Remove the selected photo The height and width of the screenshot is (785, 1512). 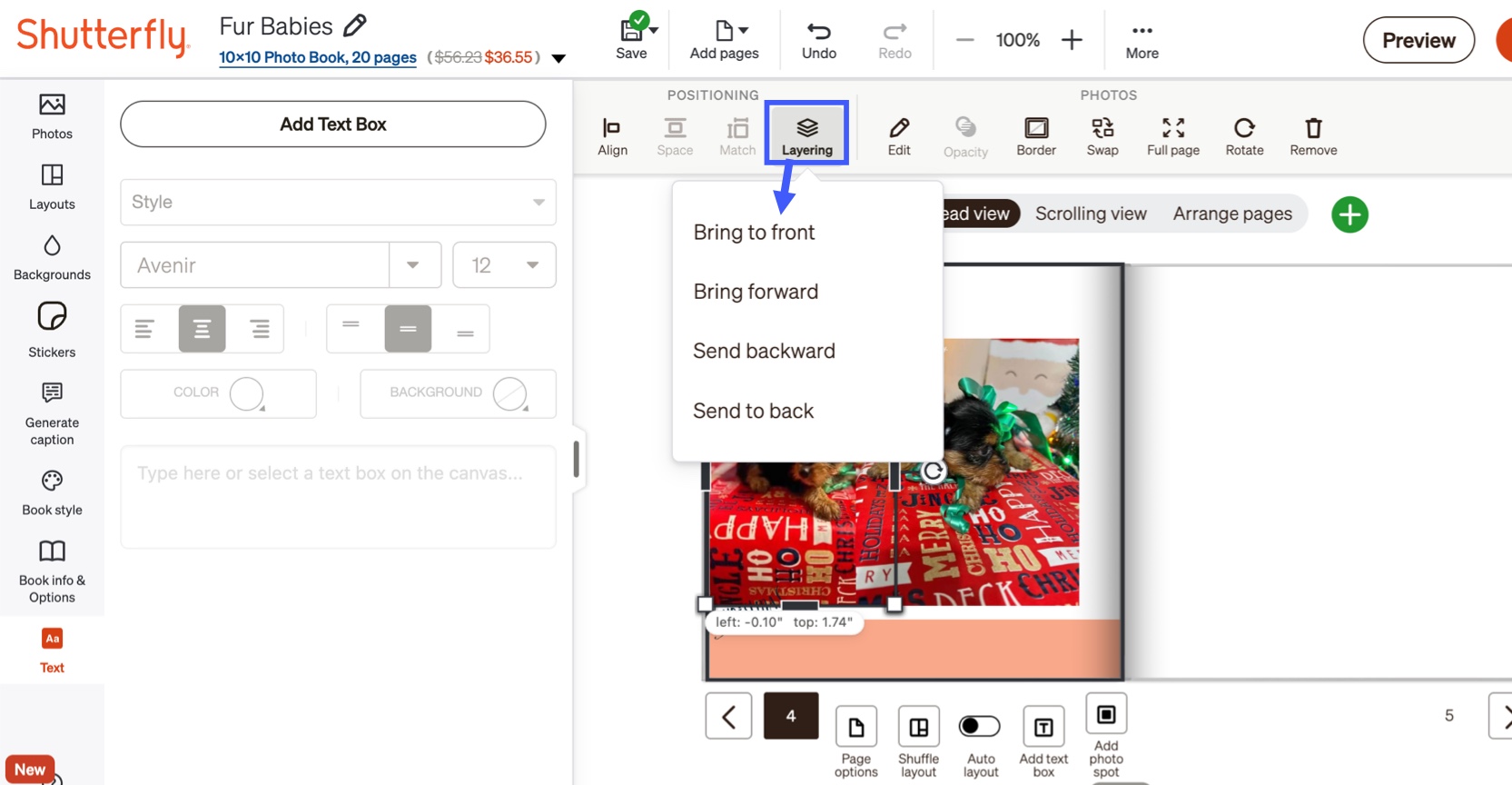[x=1313, y=136]
